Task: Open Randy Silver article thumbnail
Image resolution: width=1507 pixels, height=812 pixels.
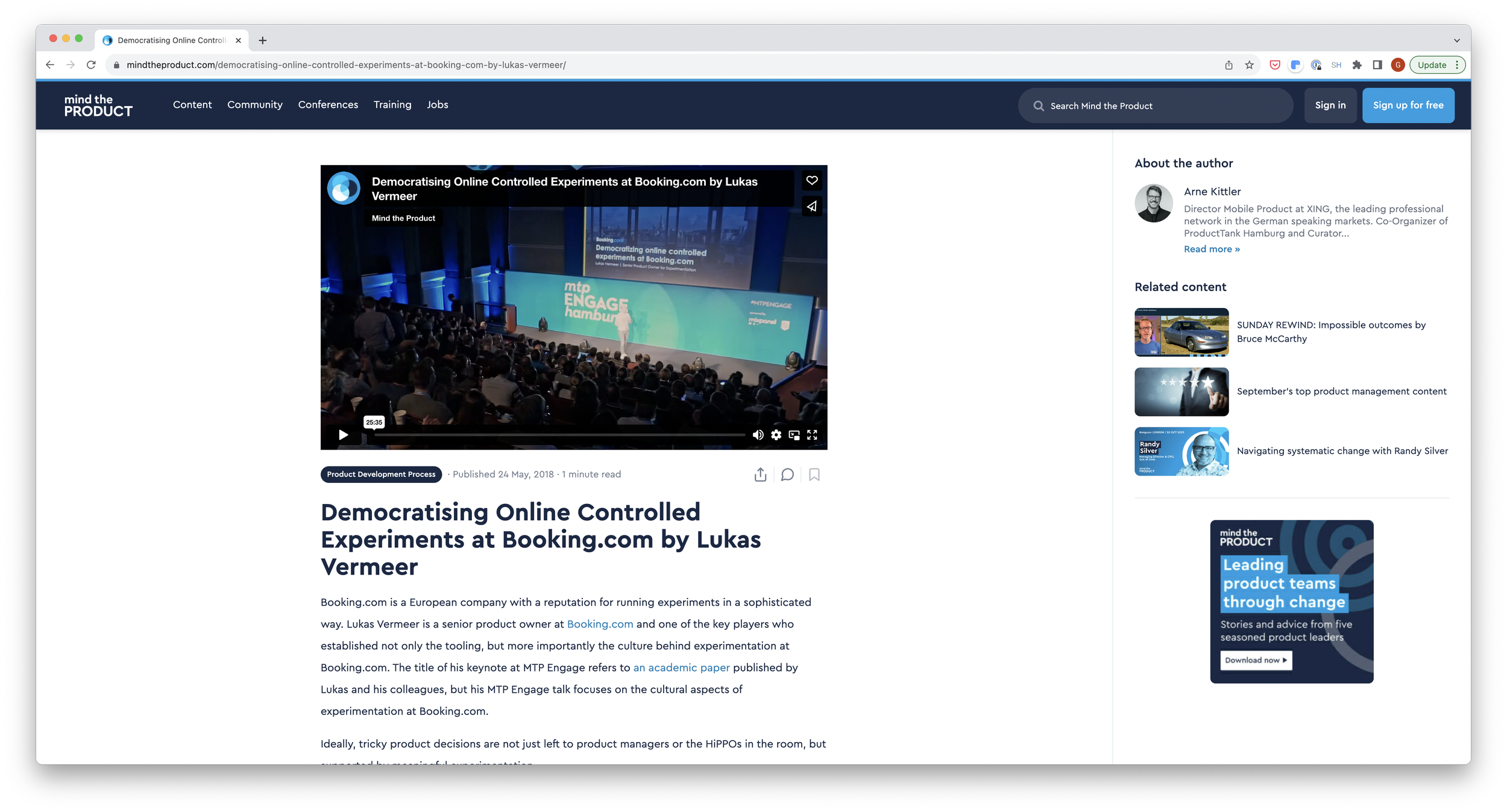Action: pos(1181,452)
